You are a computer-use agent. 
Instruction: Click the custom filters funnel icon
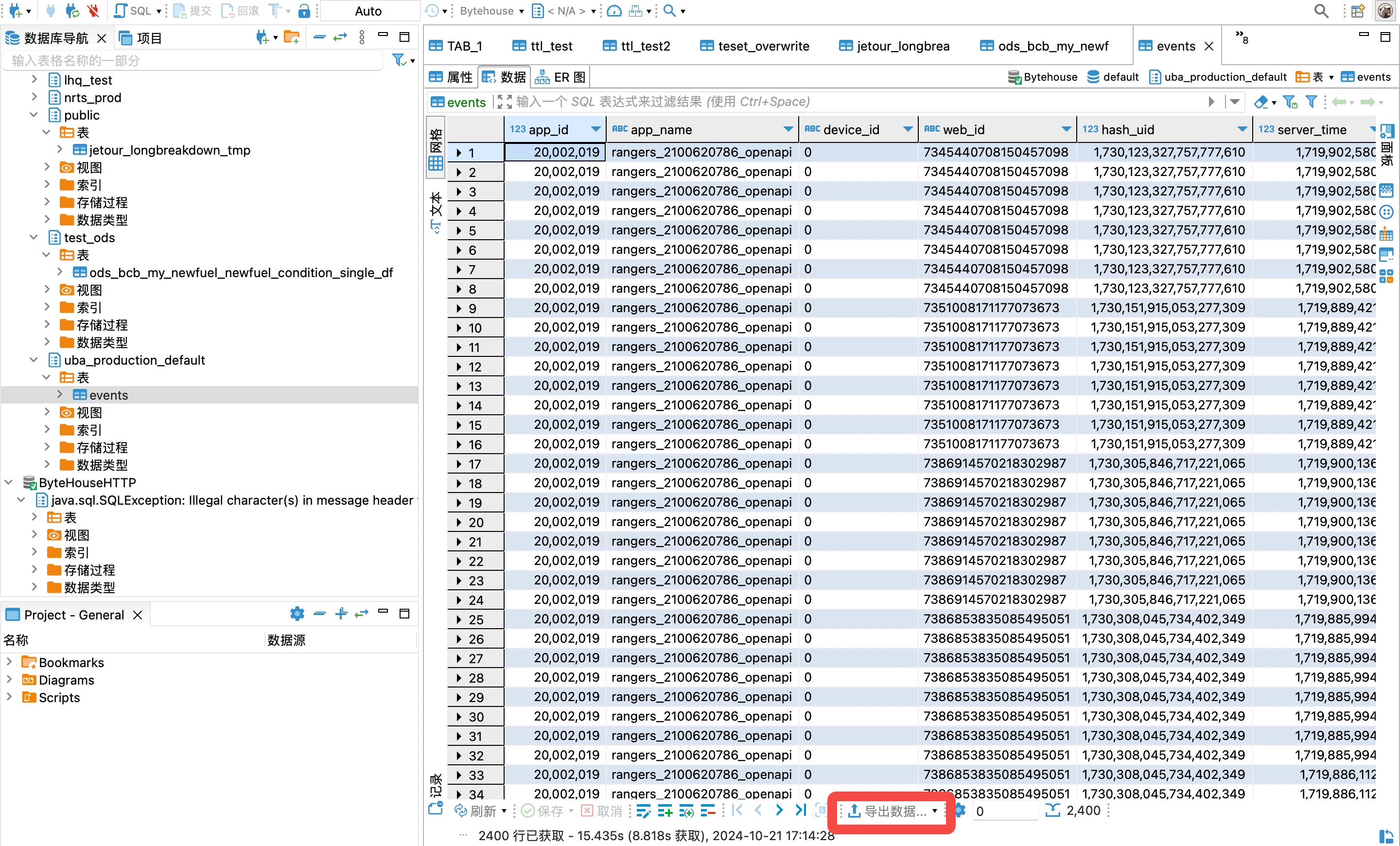point(1312,102)
